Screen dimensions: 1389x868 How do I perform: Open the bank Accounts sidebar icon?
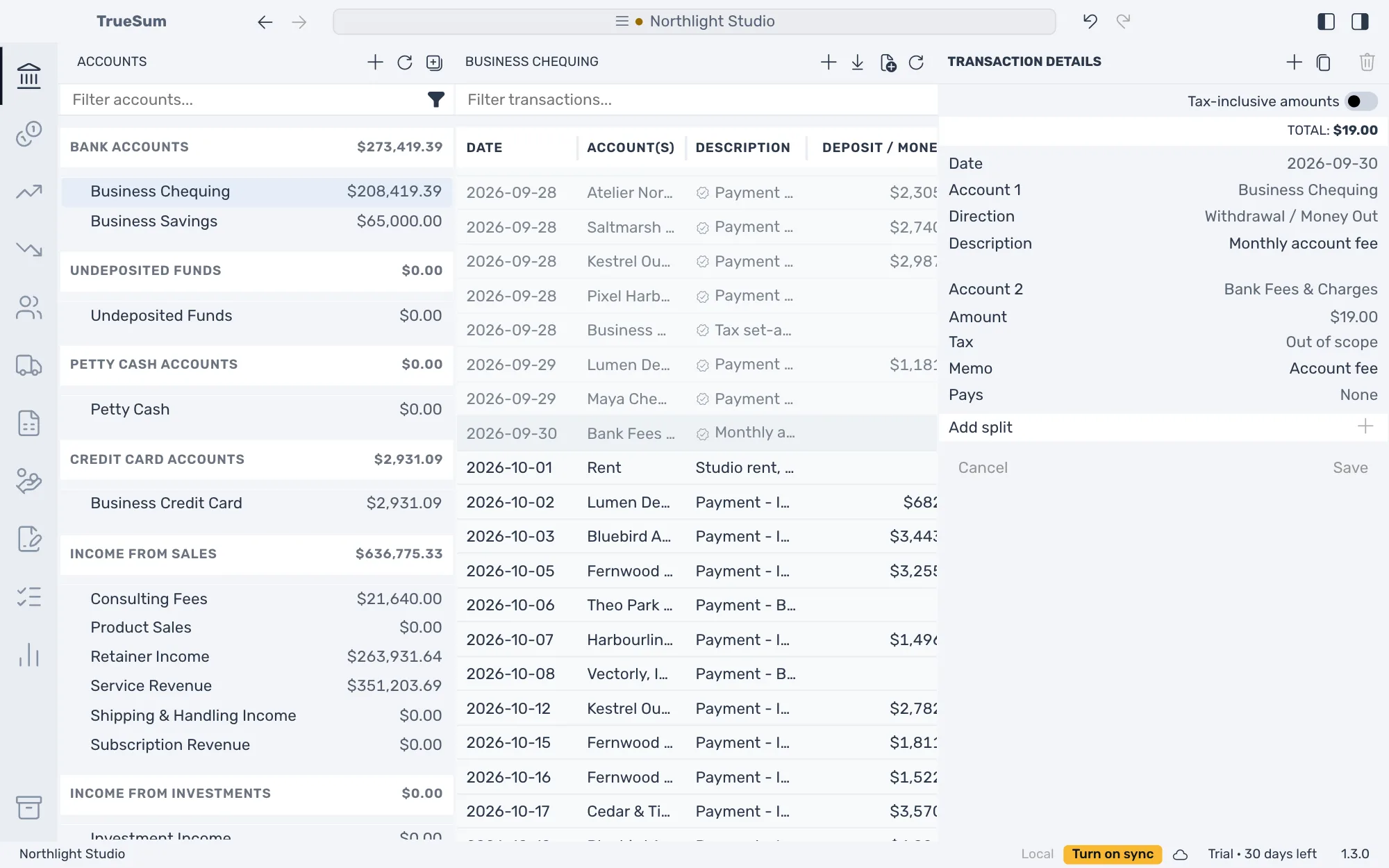(28, 76)
